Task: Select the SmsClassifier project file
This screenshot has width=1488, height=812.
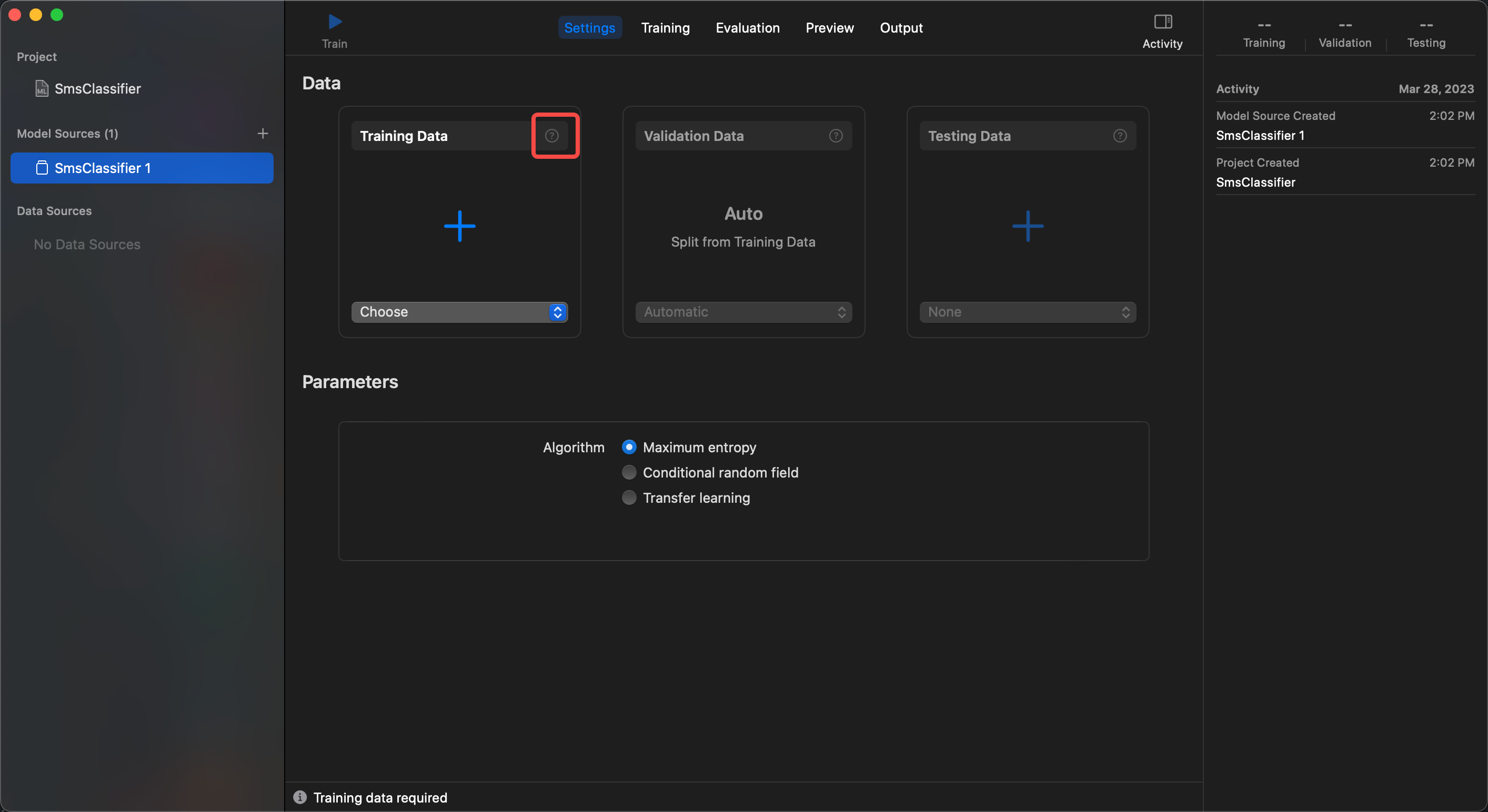Action: coord(97,88)
